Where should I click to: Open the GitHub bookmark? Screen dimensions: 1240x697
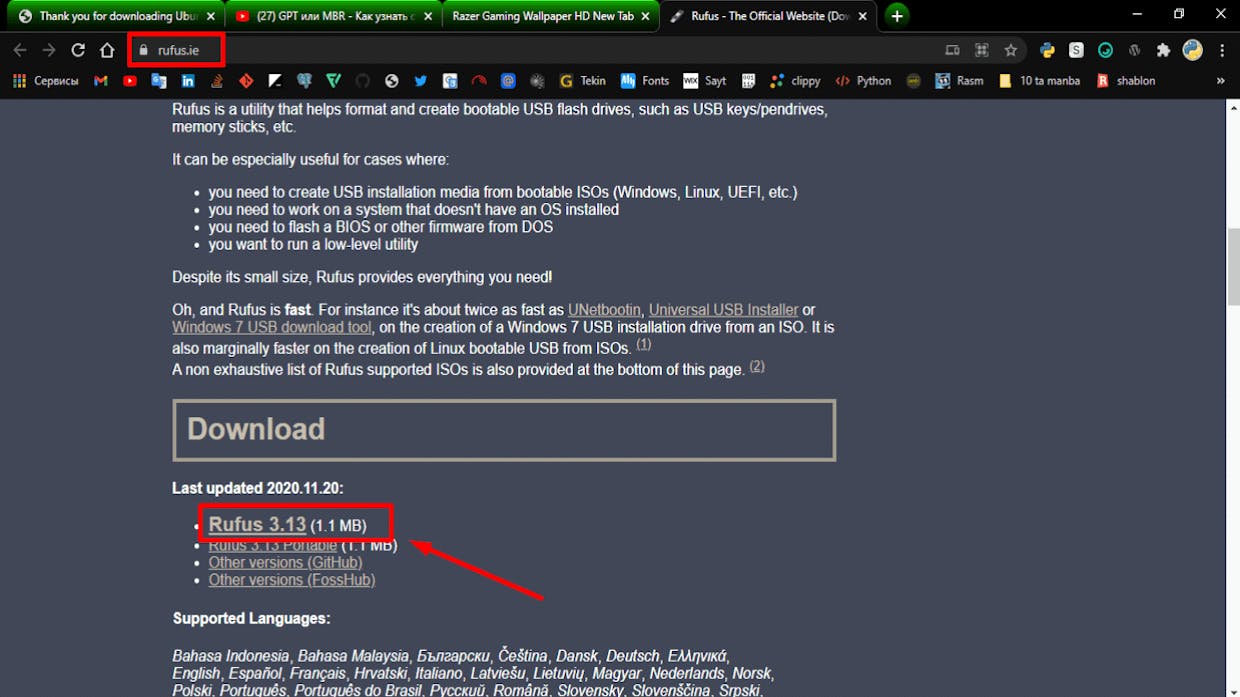tap(362, 81)
